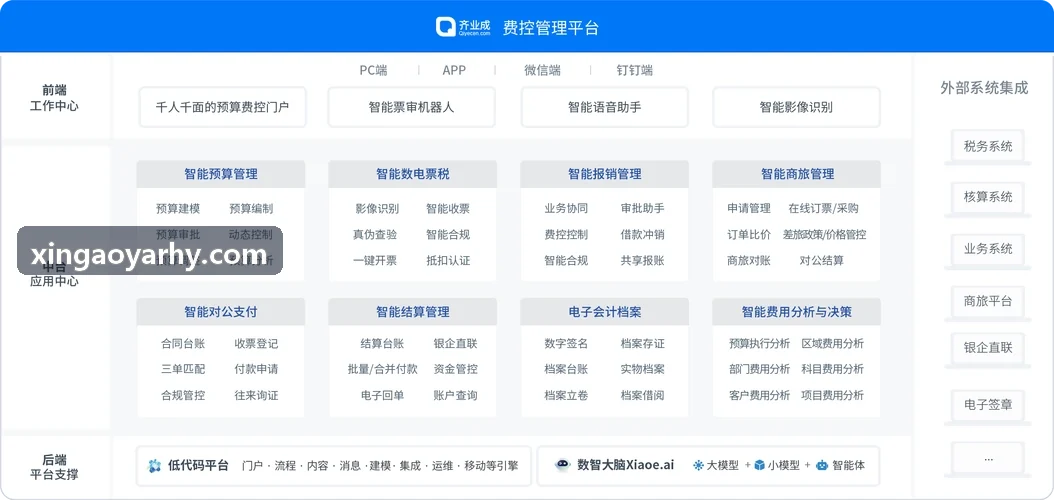This screenshot has height=500, width=1054.
Task: Click 差旅政策/价格管控 in 智能商旅管理
Action: coord(825,235)
